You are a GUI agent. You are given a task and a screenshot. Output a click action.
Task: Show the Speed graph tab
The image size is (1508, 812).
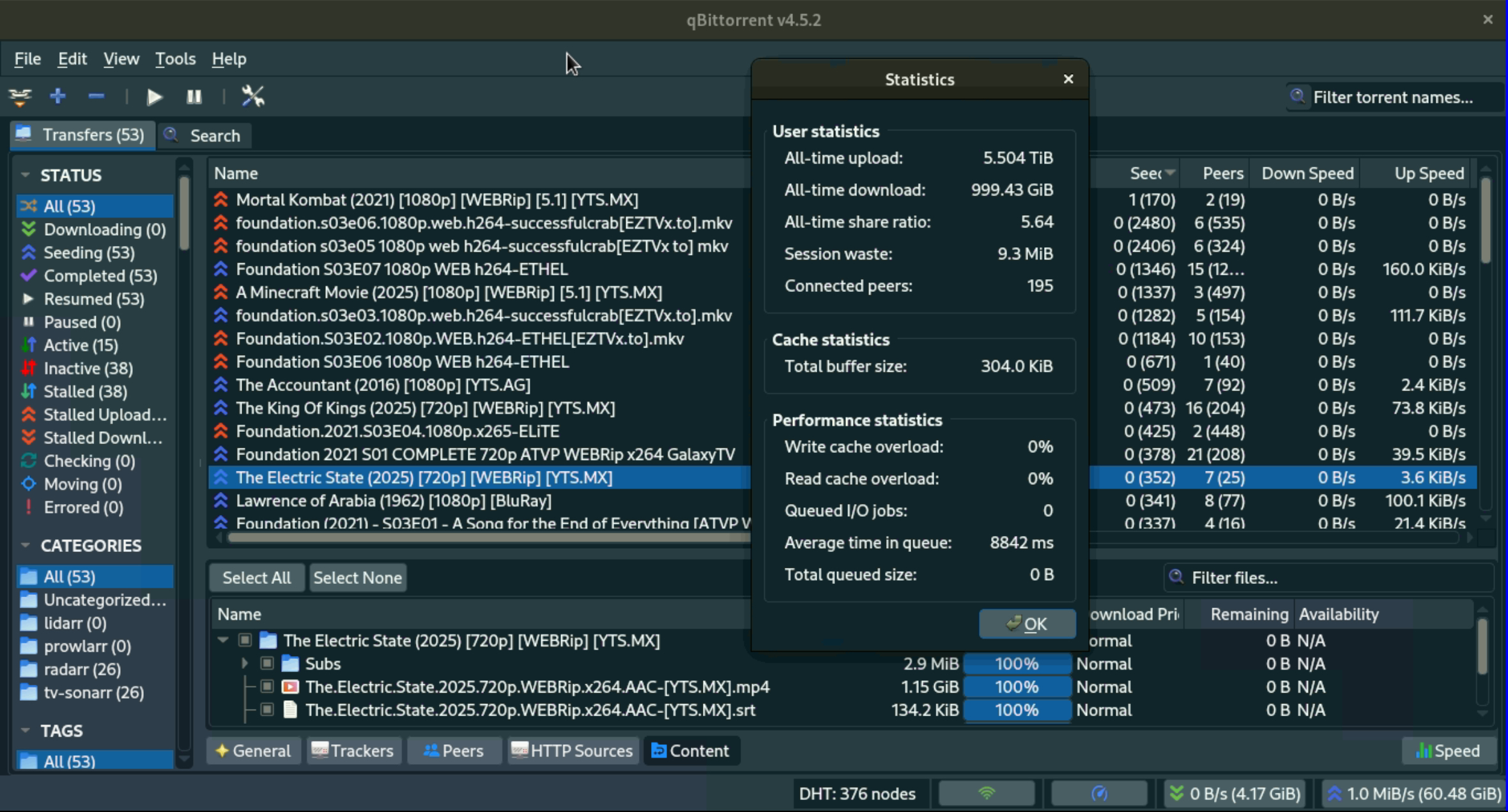click(x=1449, y=751)
